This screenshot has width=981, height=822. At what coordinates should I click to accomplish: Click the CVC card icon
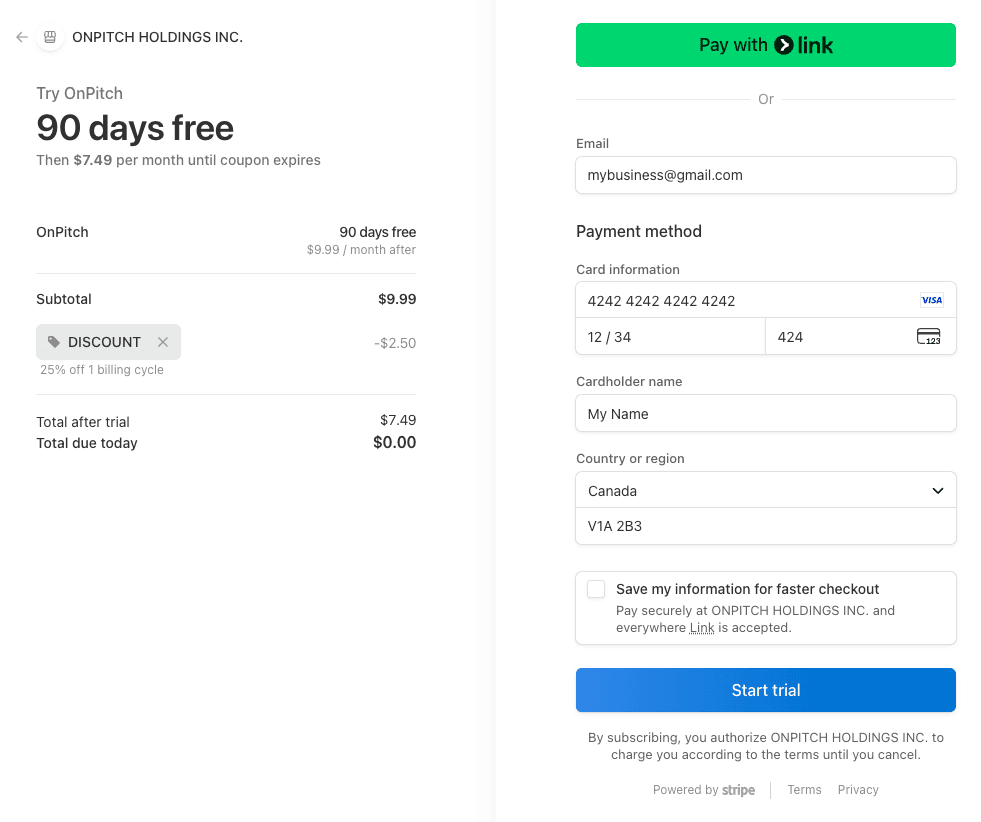pos(928,337)
